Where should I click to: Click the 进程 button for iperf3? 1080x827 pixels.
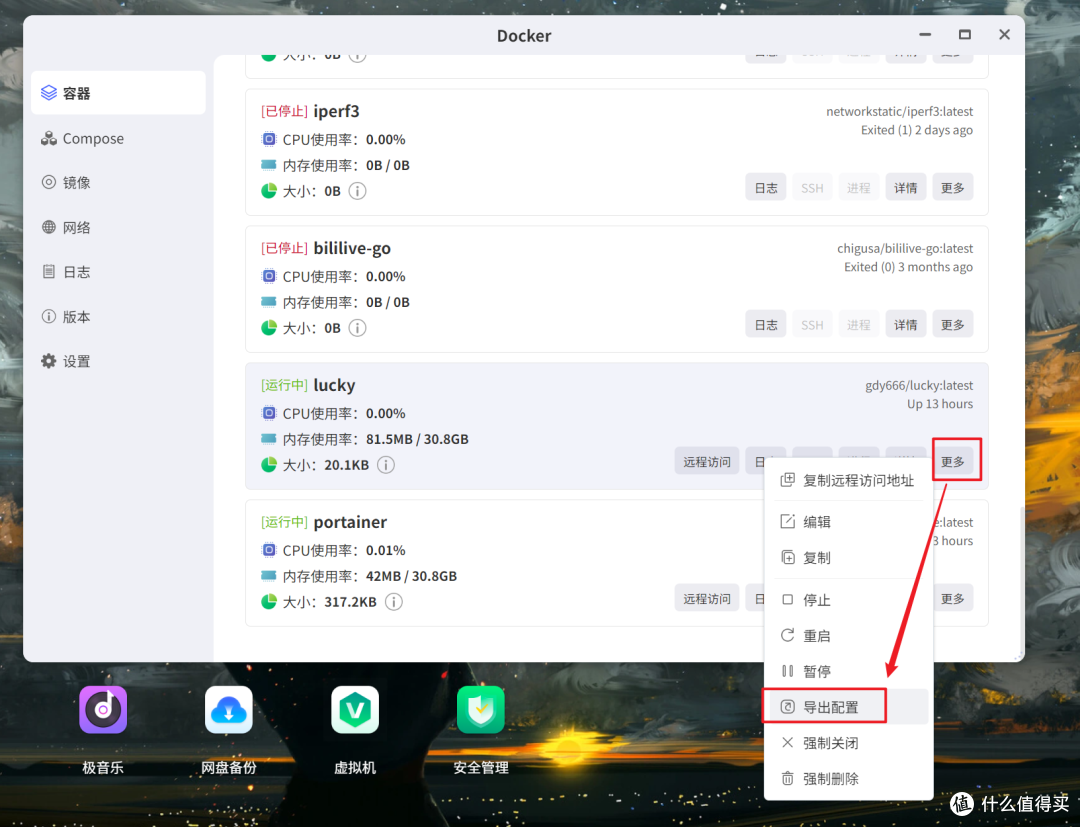(858, 187)
